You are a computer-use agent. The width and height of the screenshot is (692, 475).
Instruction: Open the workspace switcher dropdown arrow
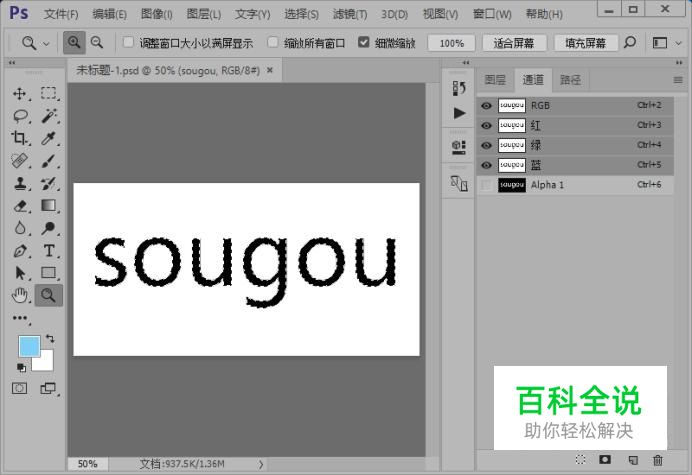[x=679, y=44]
